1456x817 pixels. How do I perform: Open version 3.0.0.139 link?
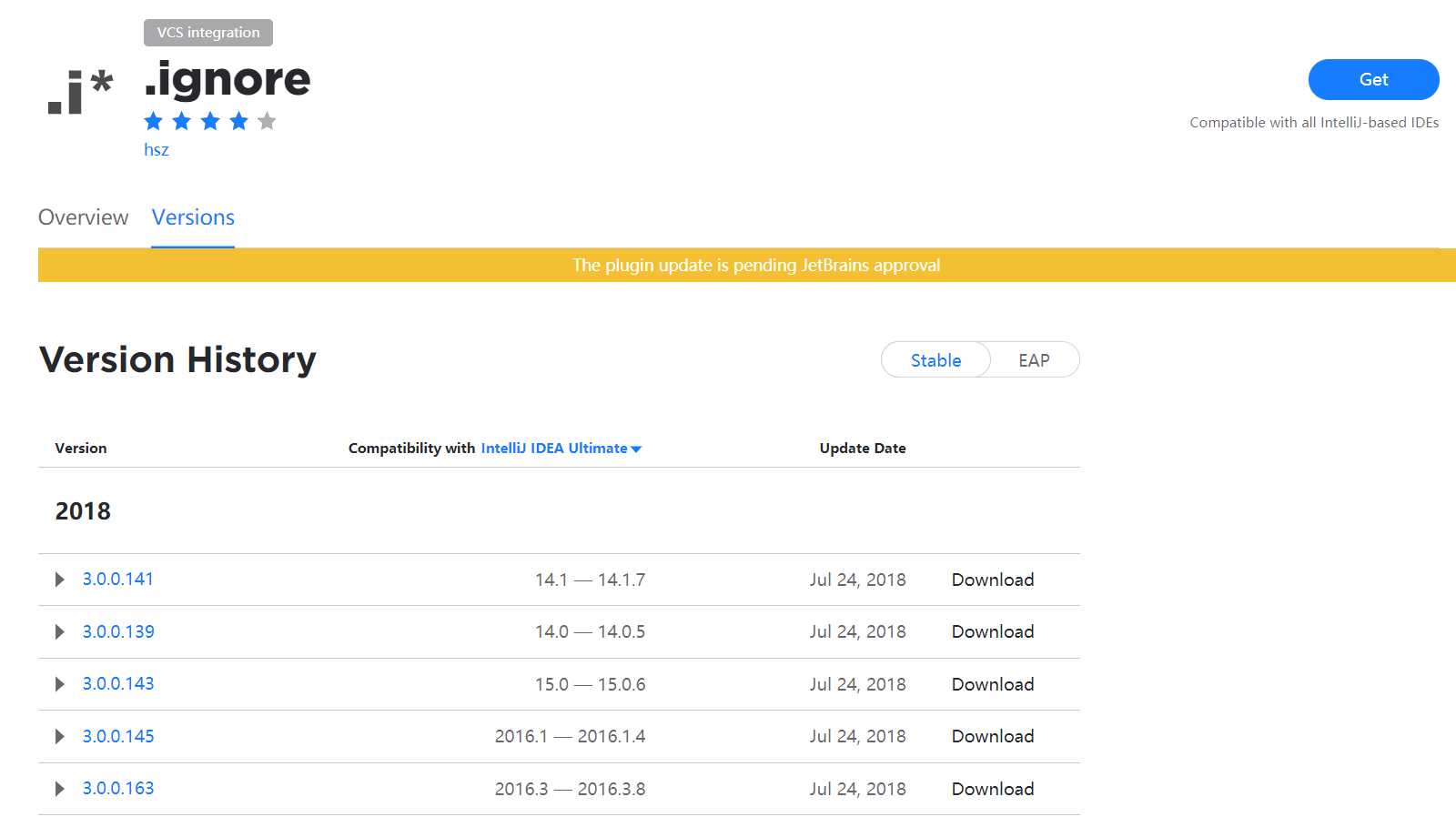pyautogui.click(x=118, y=631)
